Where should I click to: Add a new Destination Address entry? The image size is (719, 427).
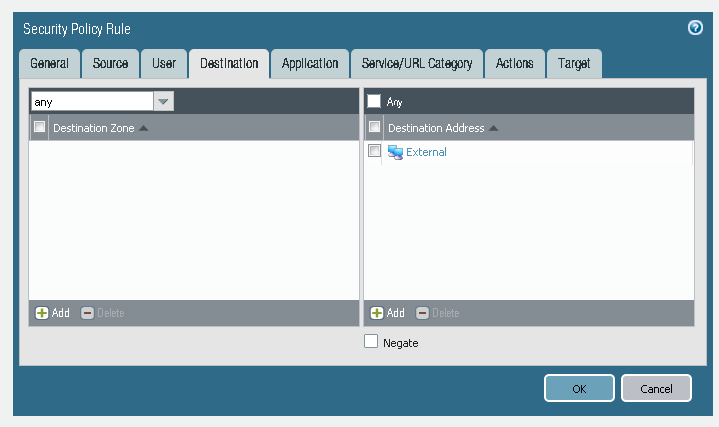pos(387,313)
